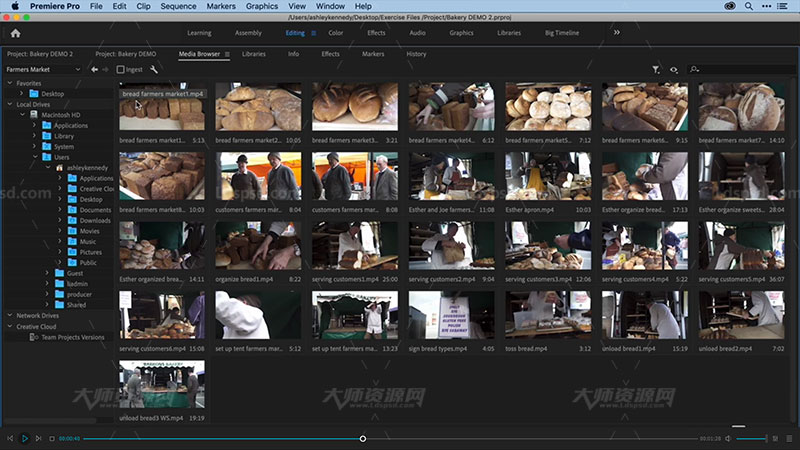This screenshot has height=450, width=800.
Task: Click the Media Browser search field
Action: click(x=742, y=69)
